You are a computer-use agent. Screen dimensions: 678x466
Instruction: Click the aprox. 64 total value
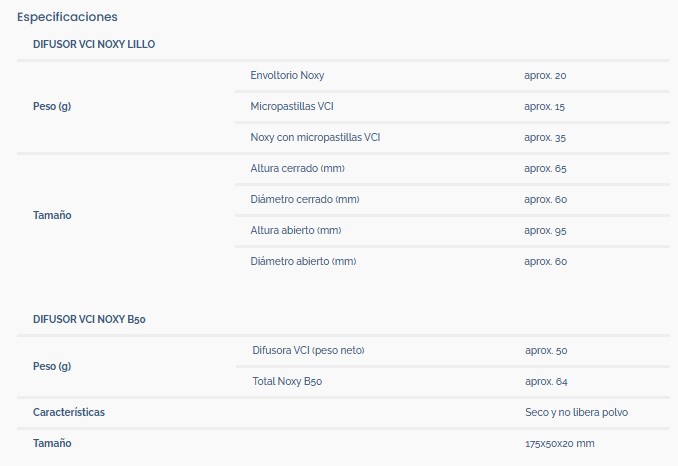546,381
